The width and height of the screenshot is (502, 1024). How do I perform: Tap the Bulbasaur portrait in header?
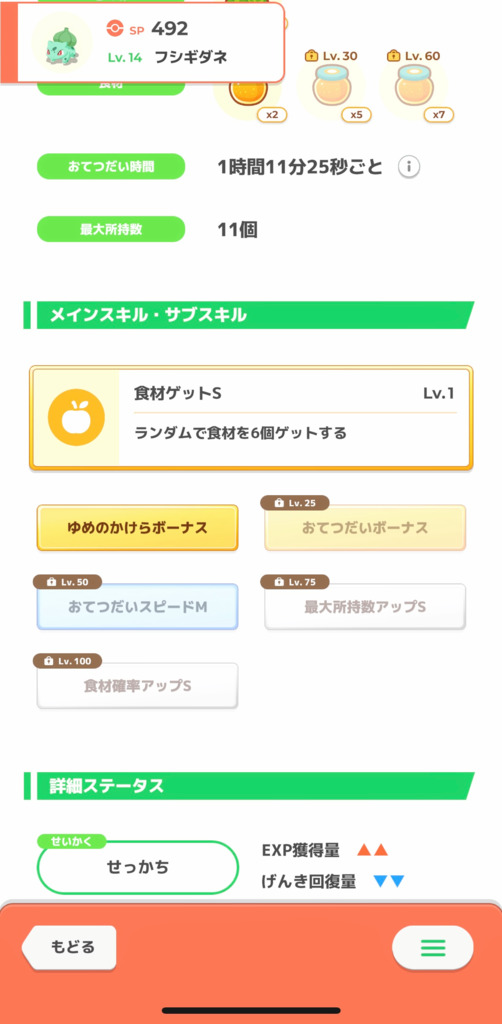62,43
